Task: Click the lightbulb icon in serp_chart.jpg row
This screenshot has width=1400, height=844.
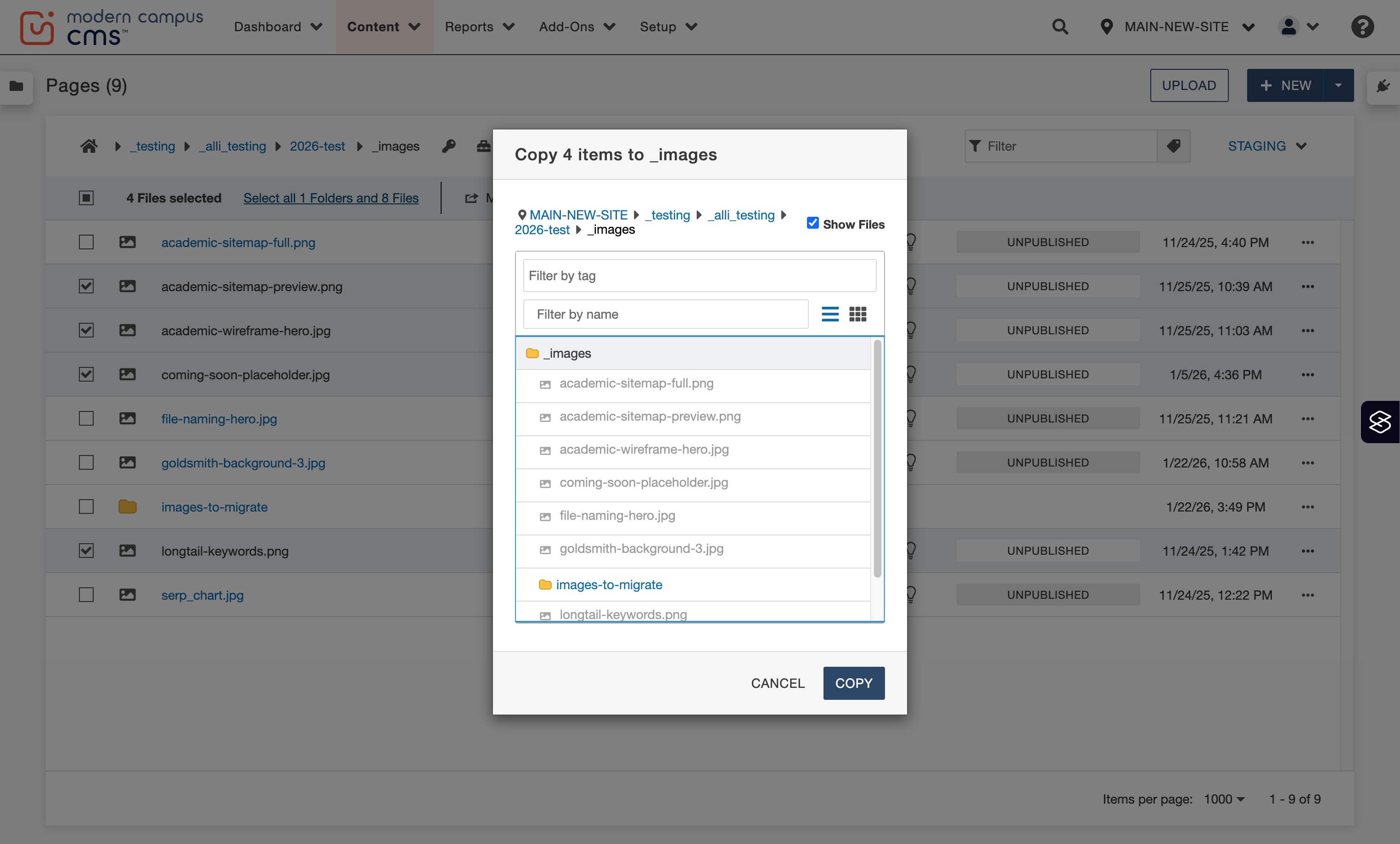Action: 911,595
